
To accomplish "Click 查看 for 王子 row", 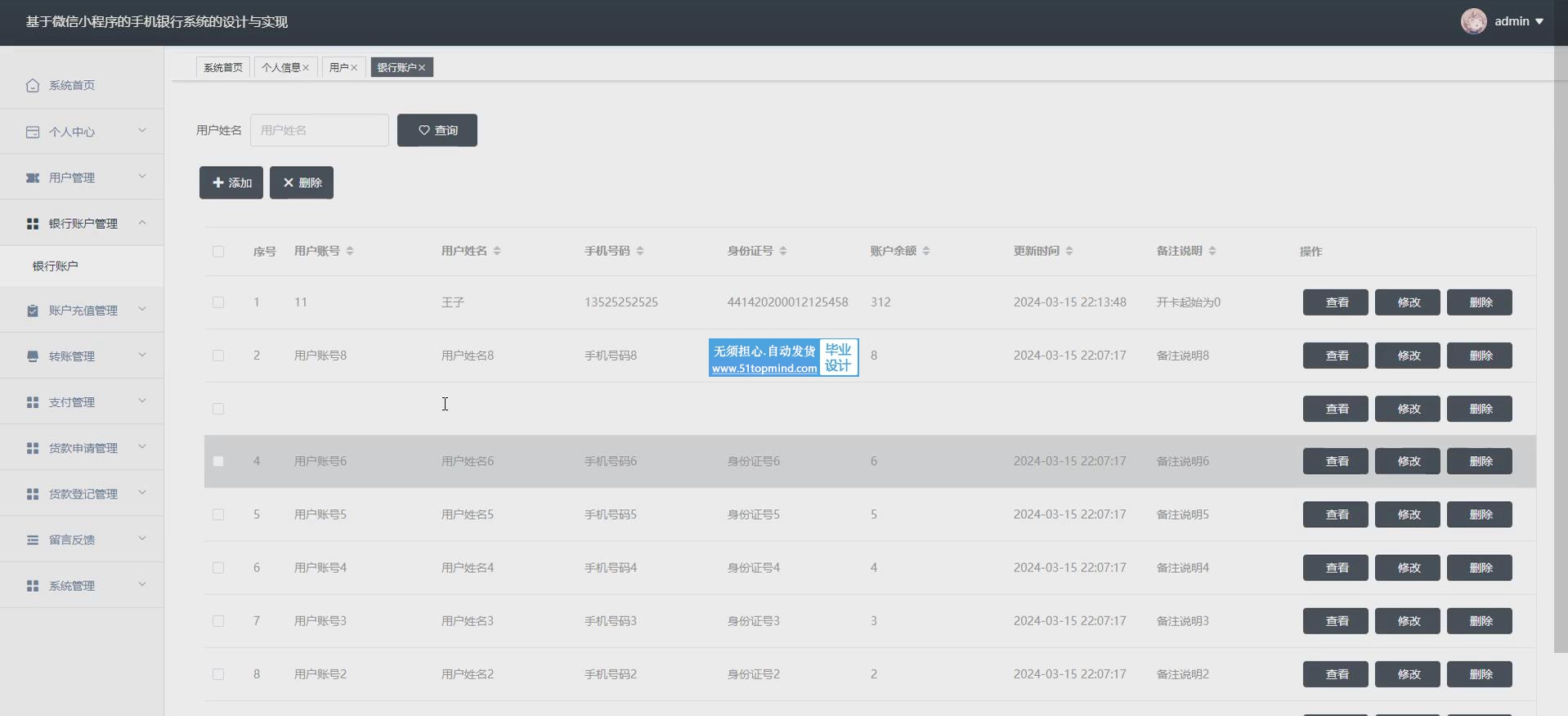I will tap(1336, 302).
